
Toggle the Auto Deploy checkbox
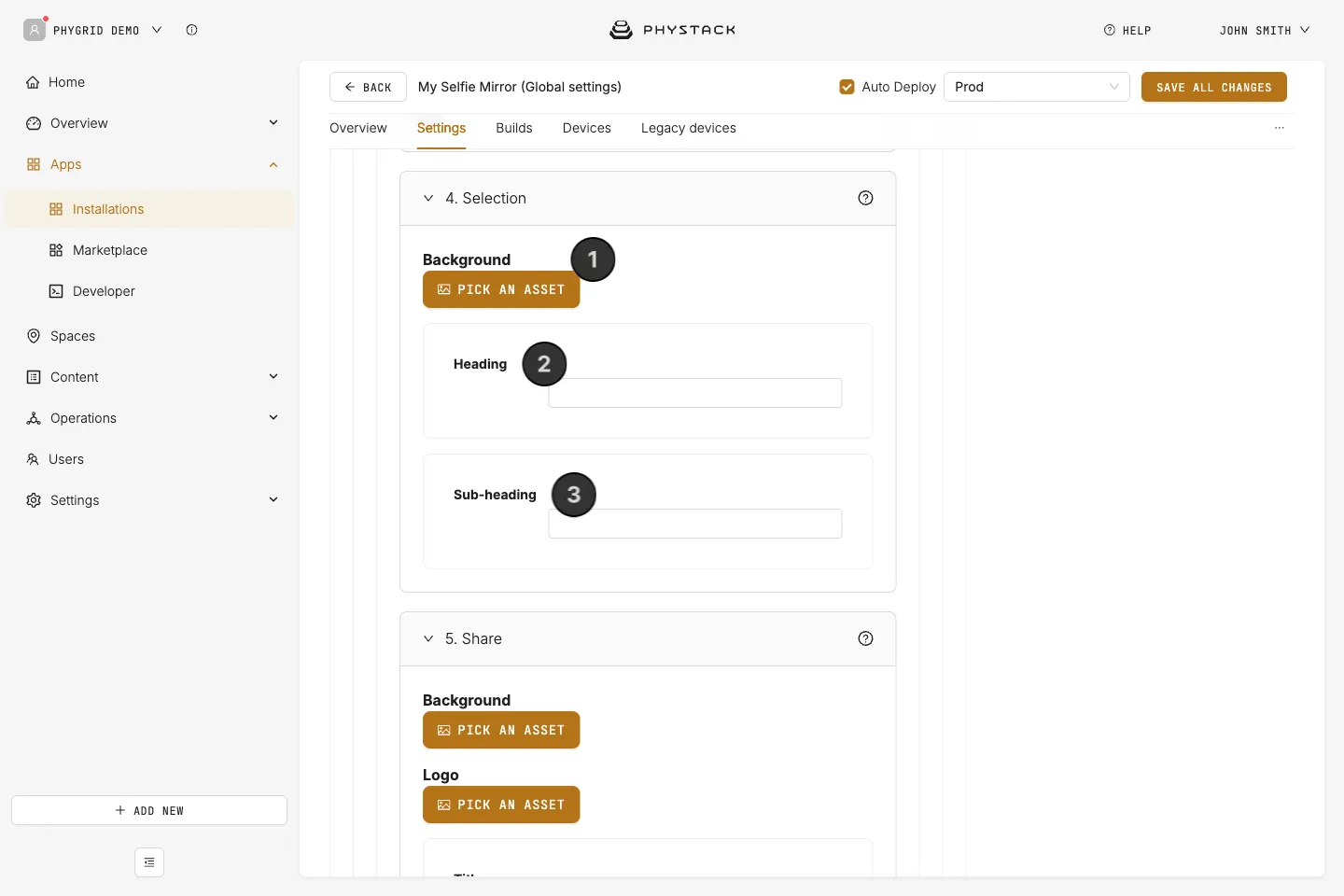847,87
